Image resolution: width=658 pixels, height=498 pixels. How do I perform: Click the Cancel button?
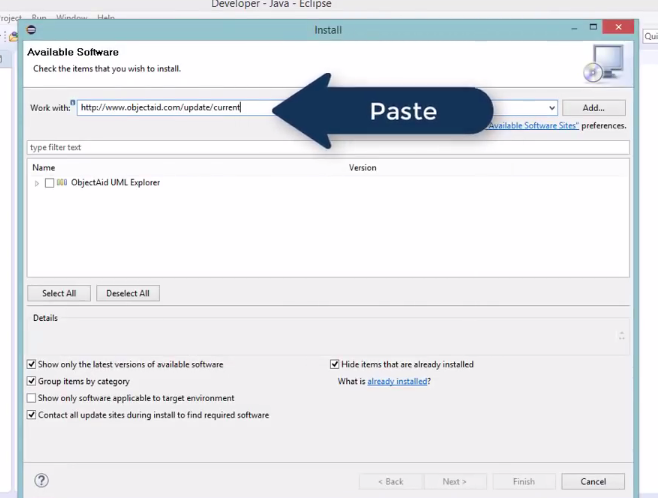(593, 481)
